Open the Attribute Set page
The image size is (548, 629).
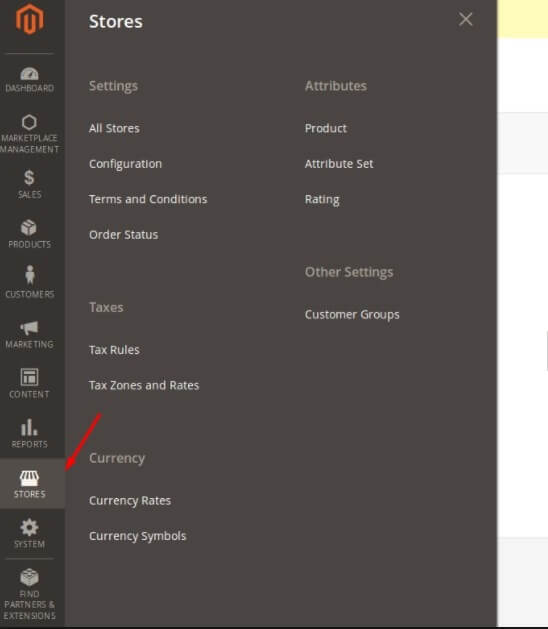339,164
